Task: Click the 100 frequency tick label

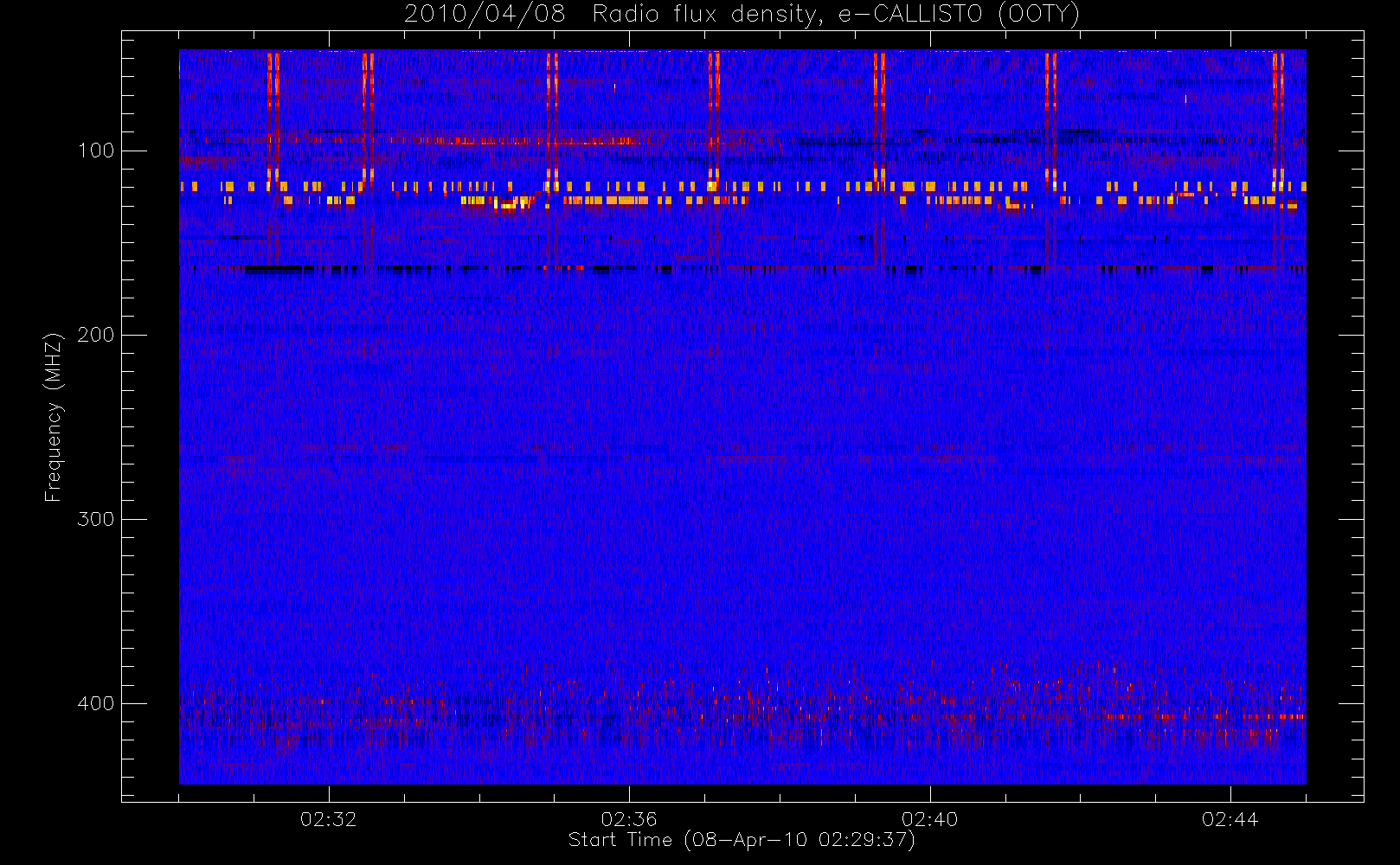Action: click(x=95, y=151)
